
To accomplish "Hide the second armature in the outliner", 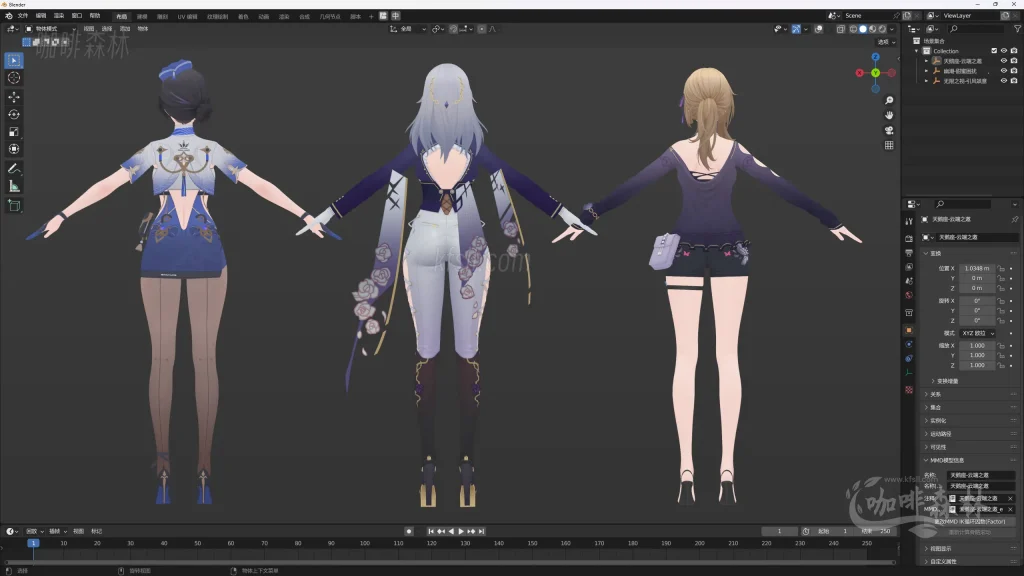I will [x=1004, y=71].
